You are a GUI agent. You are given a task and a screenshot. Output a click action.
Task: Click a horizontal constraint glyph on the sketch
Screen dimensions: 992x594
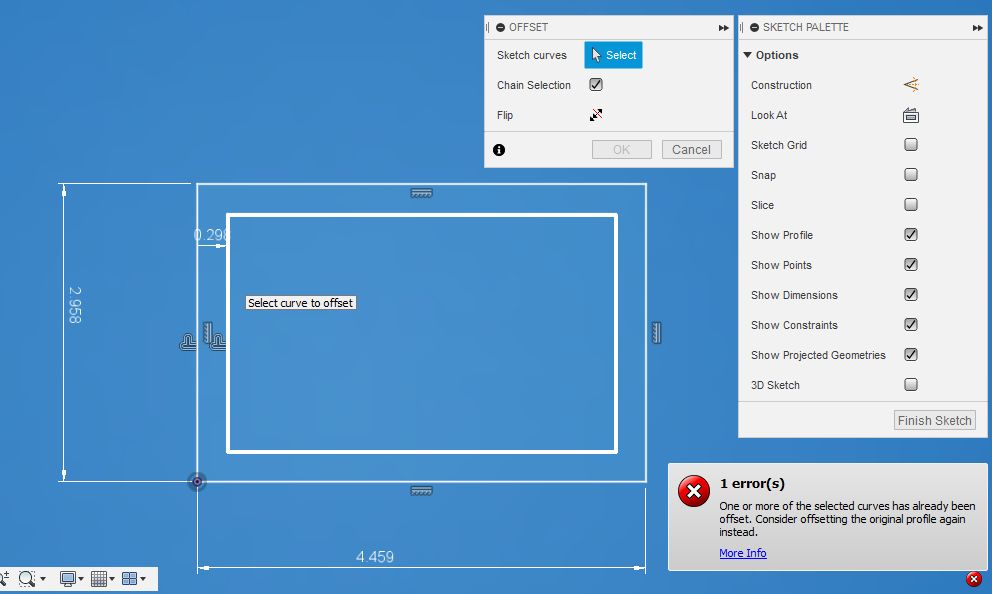[421, 192]
